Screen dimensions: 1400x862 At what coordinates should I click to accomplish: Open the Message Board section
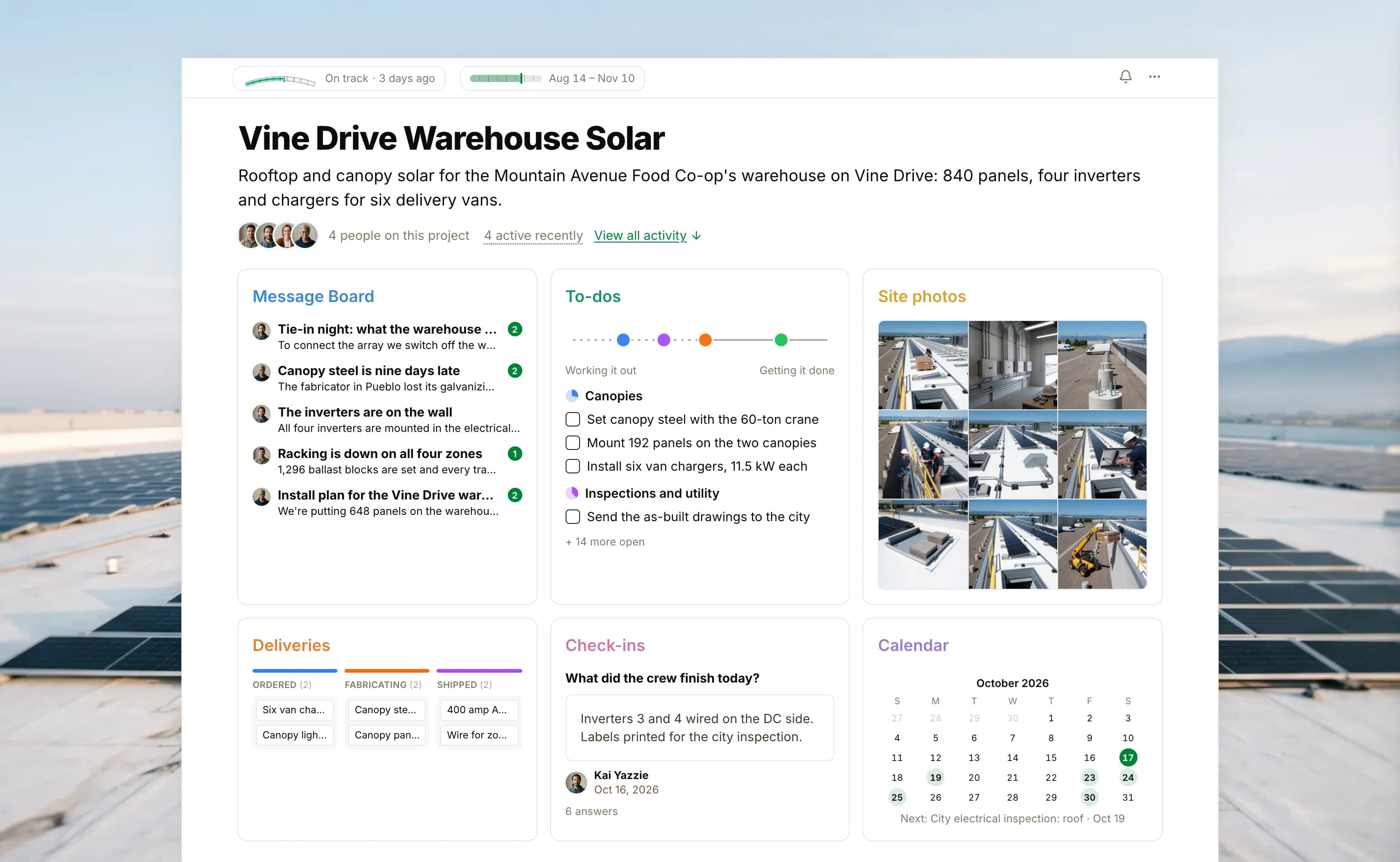click(x=313, y=297)
